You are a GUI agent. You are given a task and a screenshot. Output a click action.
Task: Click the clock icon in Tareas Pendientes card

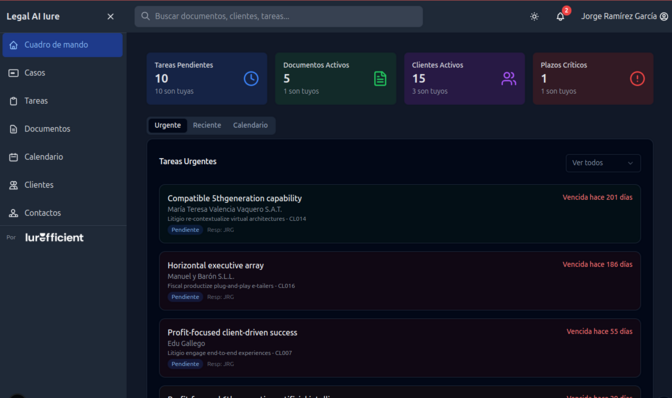pos(251,78)
